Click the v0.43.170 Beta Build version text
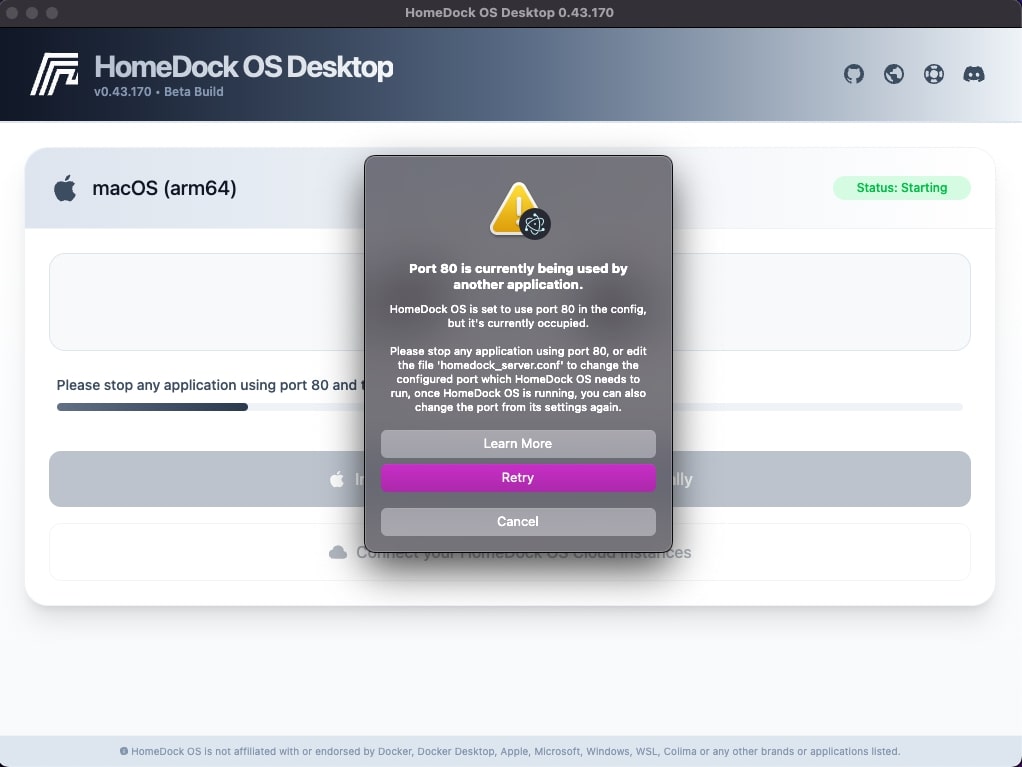Screen dimensions: 1022x767 coord(158,92)
